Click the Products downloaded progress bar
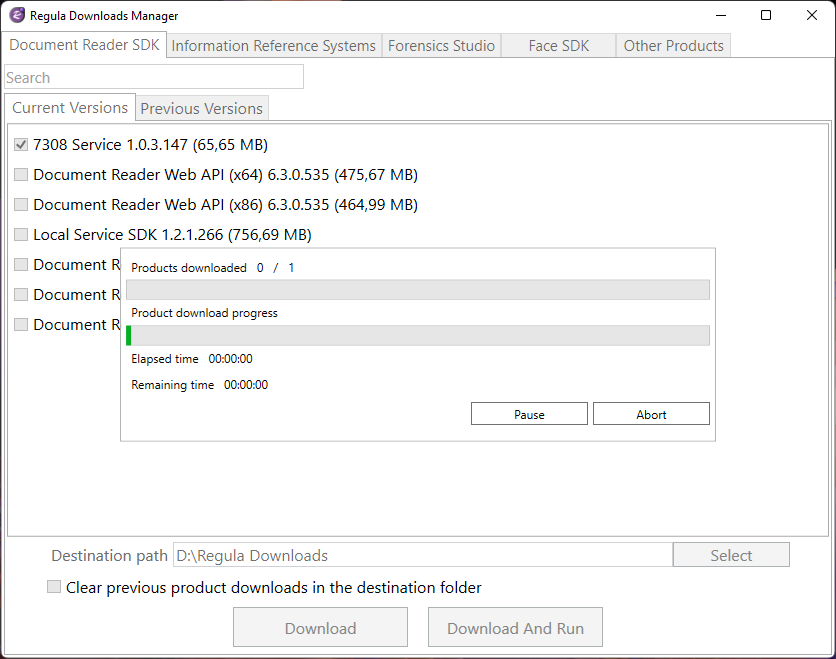This screenshot has width=836, height=659. tap(418, 290)
